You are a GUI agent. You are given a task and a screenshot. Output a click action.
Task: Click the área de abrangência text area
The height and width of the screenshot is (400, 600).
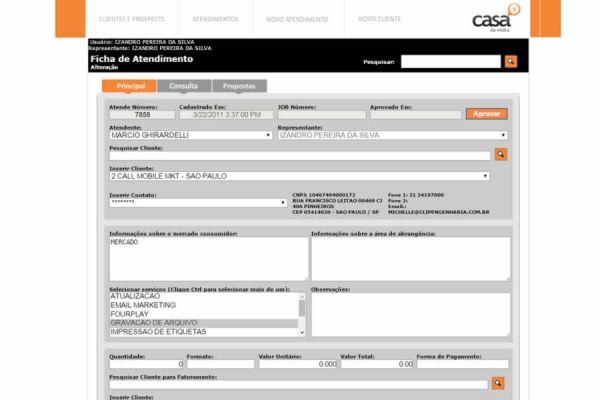pos(411,259)
